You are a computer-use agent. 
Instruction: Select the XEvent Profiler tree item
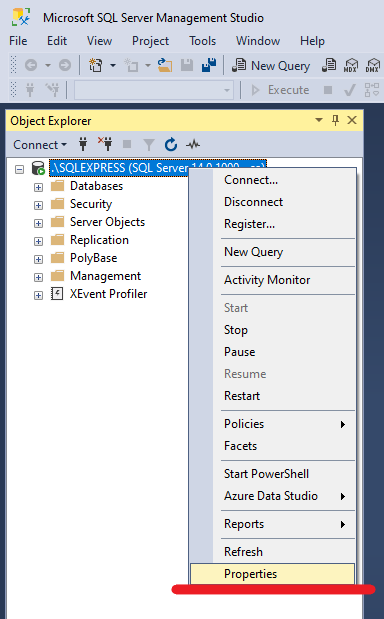[109, 294]
